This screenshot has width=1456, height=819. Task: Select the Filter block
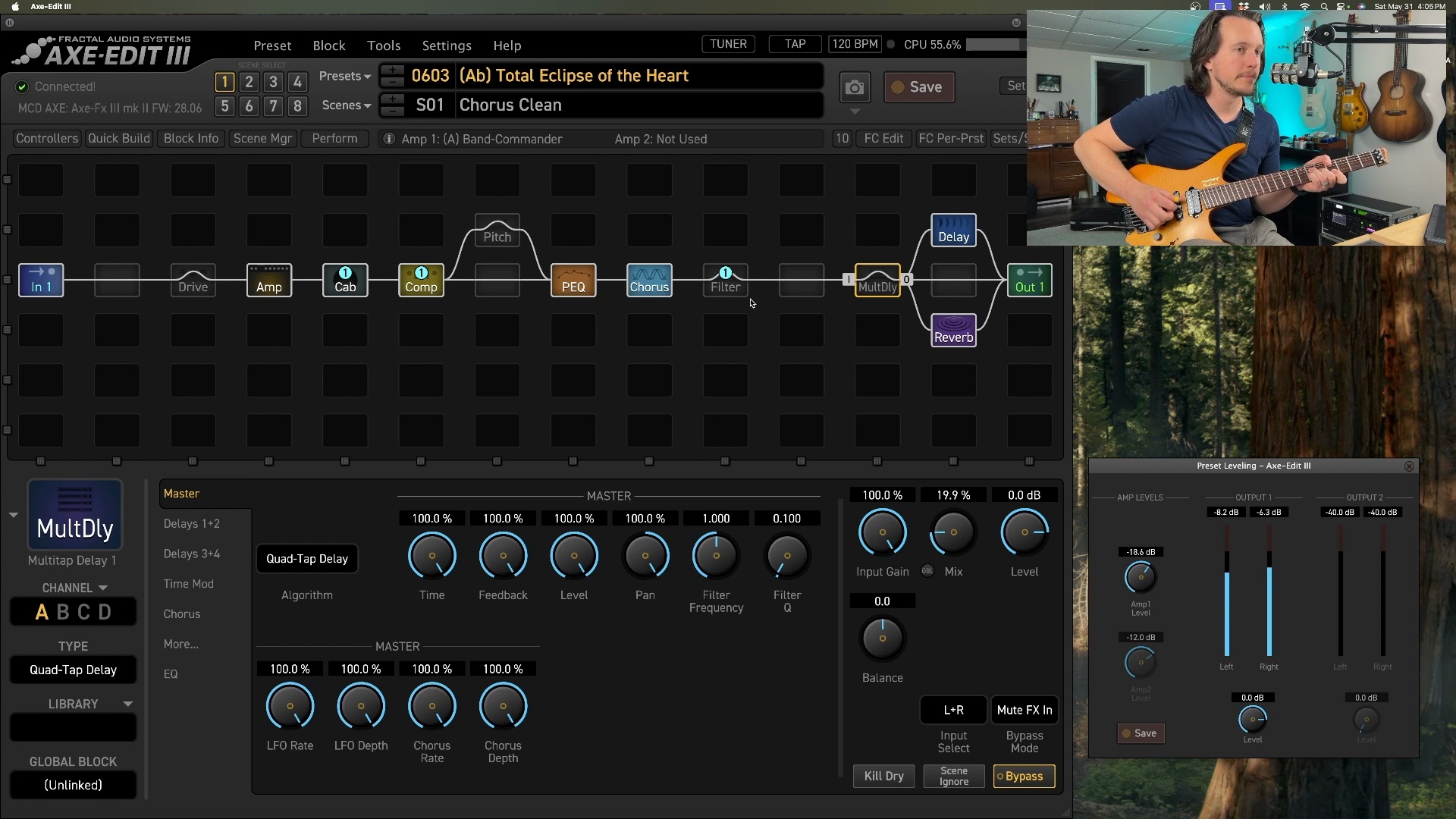pyautogui.click(x=725, y=280)
